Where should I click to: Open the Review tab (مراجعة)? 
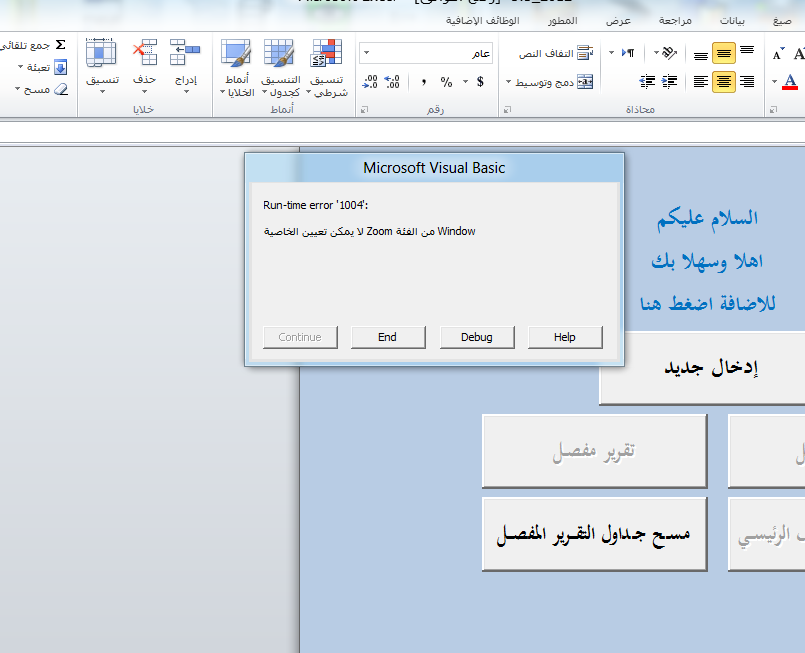[675, 21]
